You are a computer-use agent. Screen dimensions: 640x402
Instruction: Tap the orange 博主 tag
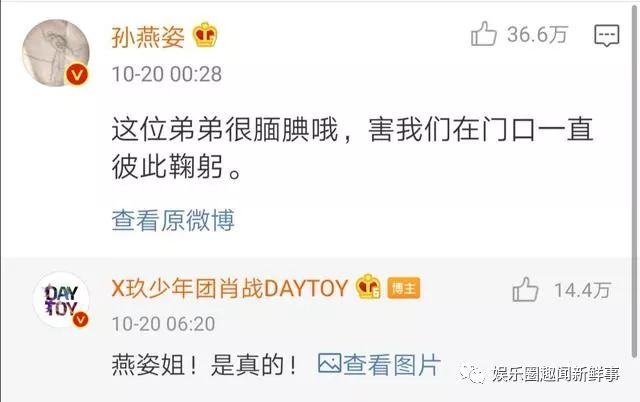[403, 288]
